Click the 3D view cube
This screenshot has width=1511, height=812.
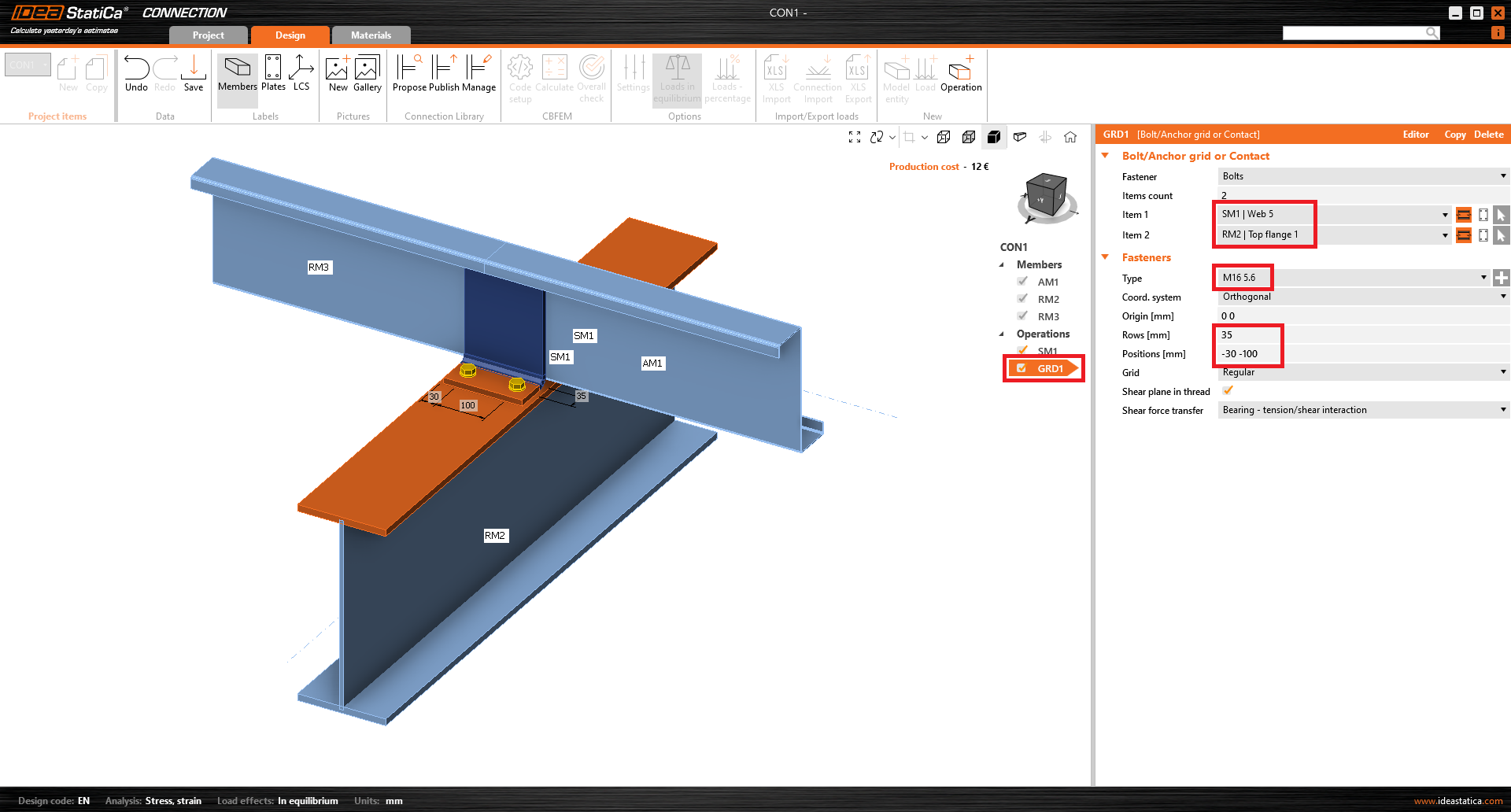1046,196
